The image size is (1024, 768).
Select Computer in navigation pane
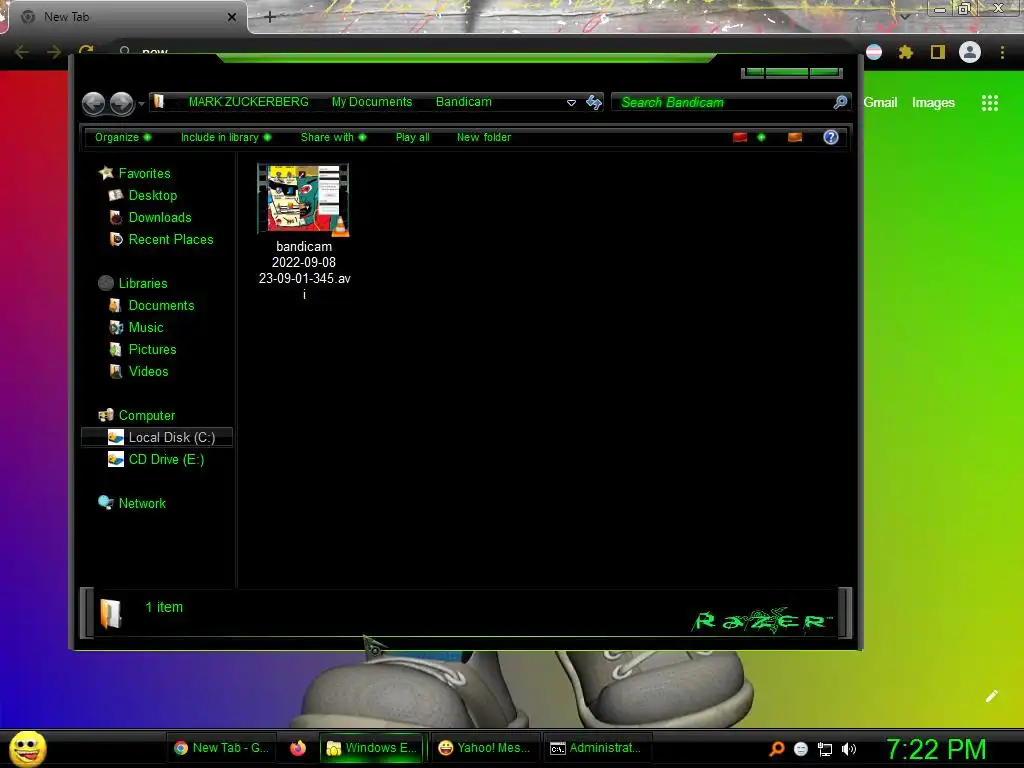coord(146,415)
